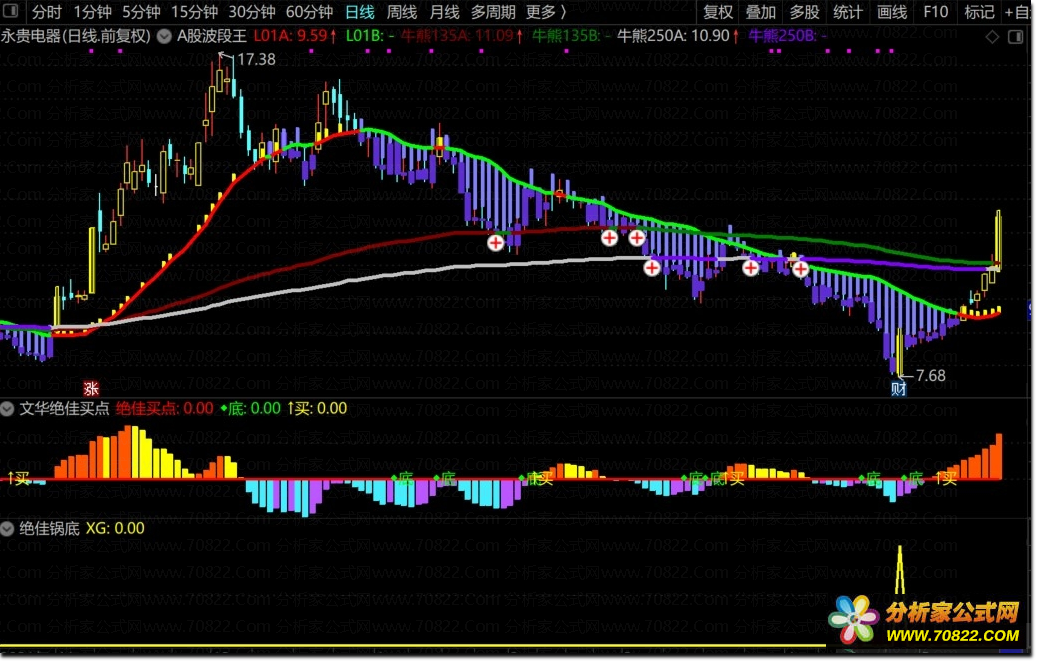The height and width of the screenshot is (661, 1037).
Task: Switch to the 月线 monthly chart
Action: point(444,12)
